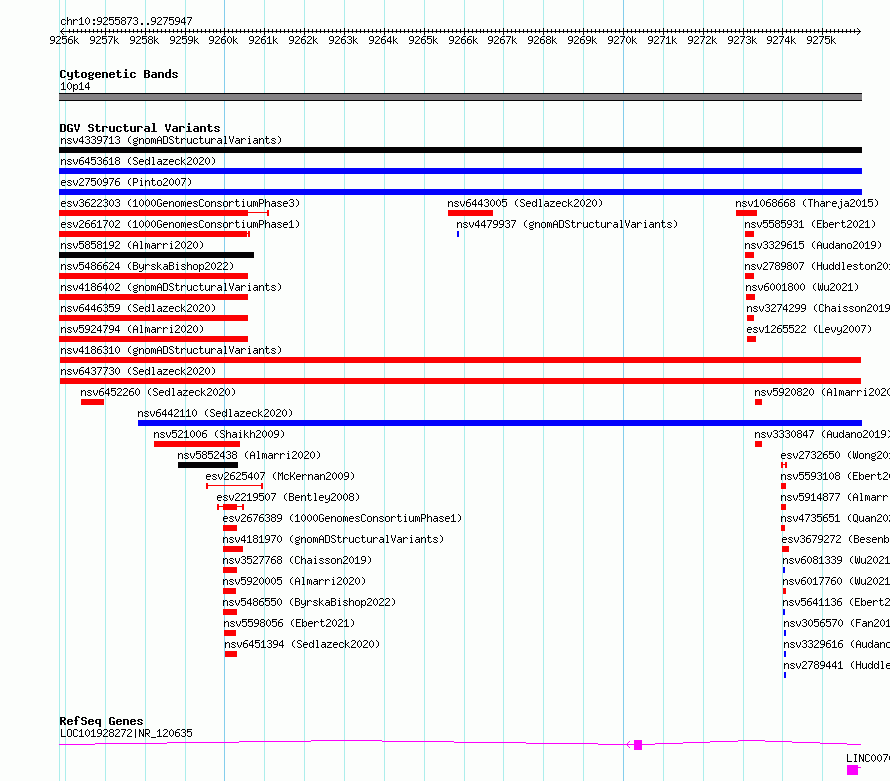This screenshot has height=781, width=890.
Task: Select the nsv4181970 gnomAD variant label
Action: click(333, 539)
